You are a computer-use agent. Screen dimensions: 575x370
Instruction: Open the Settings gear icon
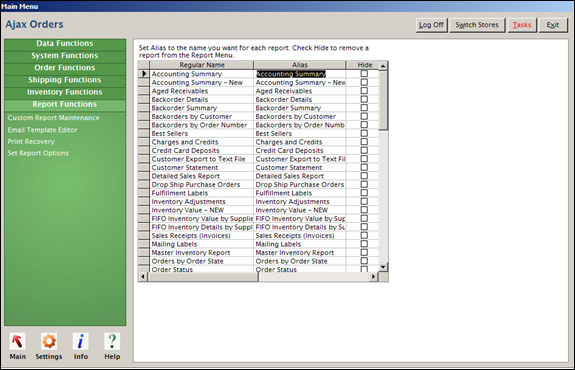click(49, 341)
